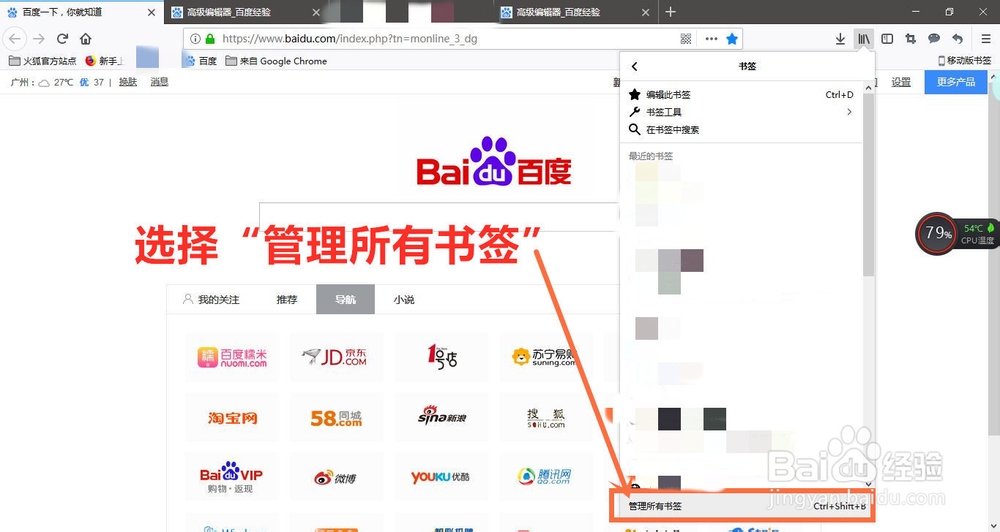Open the QR code icon in address bar
Image resolution: width=1000 pixels, height=532 pixels.
pyautogui.click(x=686, y=39)
